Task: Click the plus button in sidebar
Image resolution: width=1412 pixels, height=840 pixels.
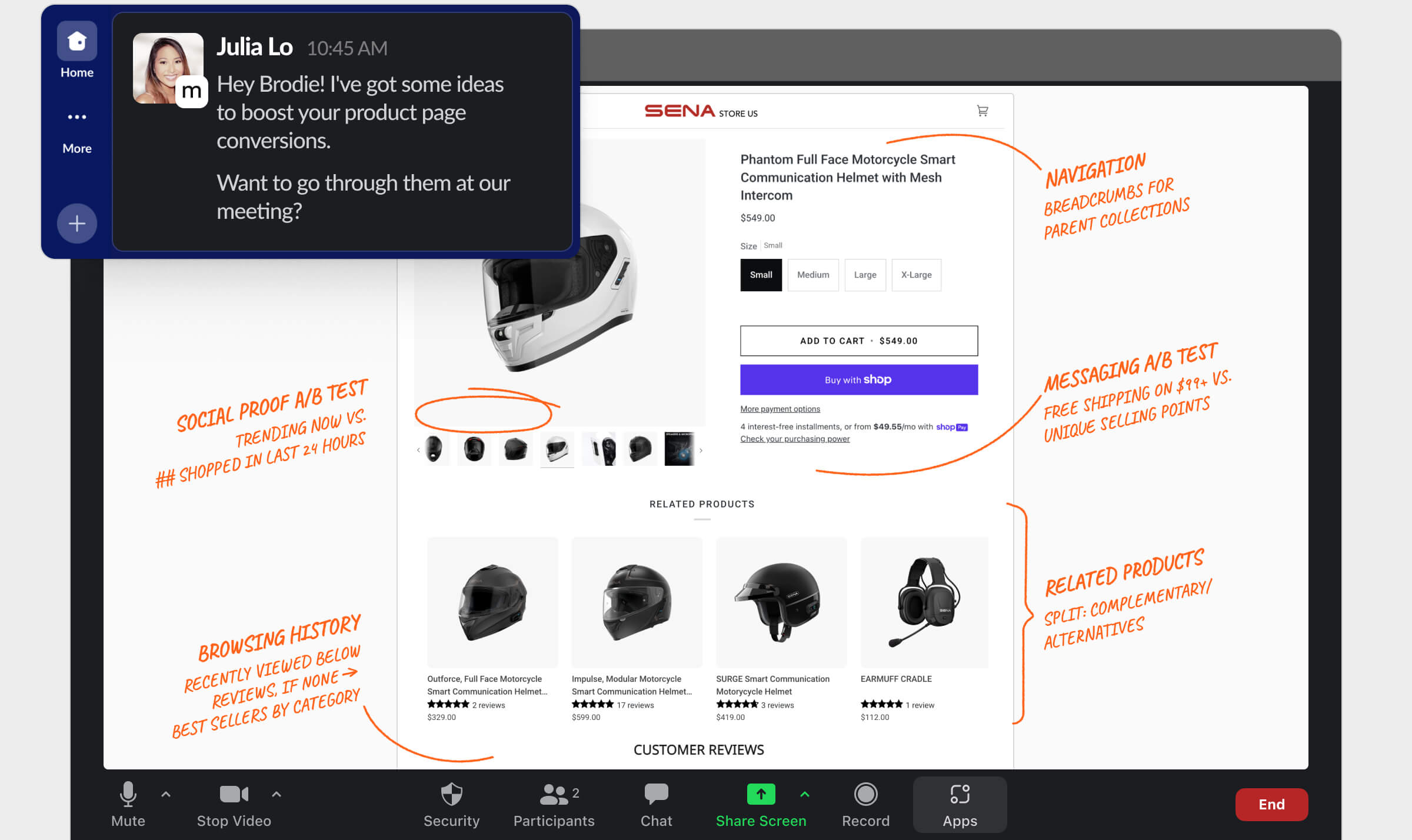Action: pyautogui.click(x=77, y=224)
